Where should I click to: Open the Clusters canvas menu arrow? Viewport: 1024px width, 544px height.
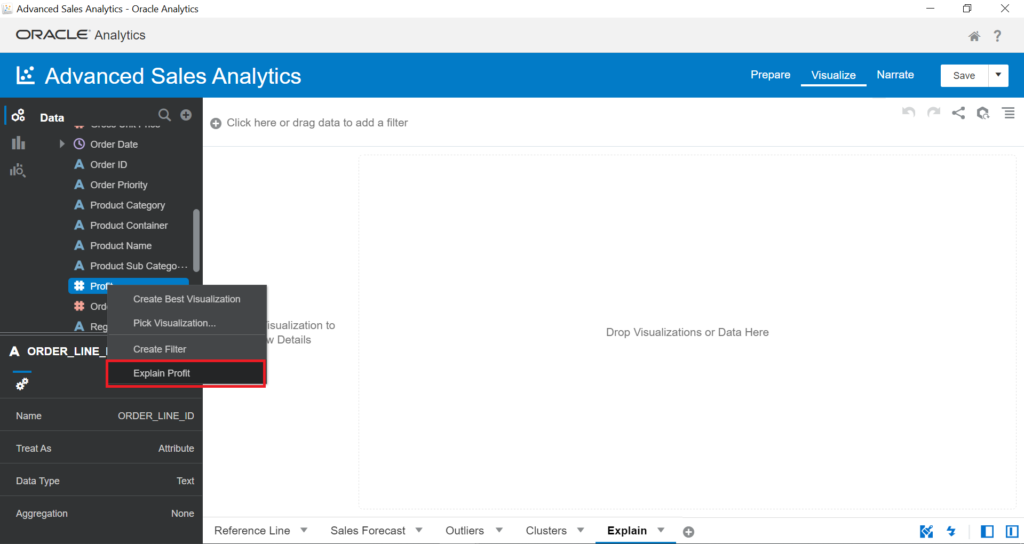(x=581, y=530)
